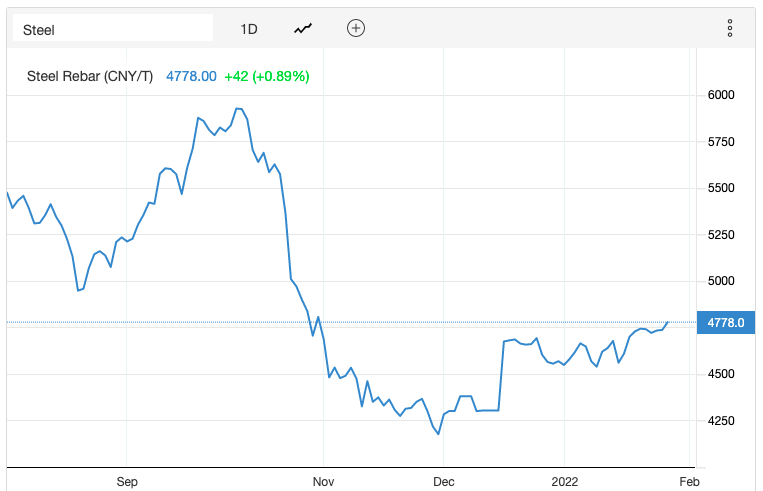Image resolution: width=763 pixels, height=491 pixels.
Task: Click the 5500 y-axis label
Action: click(x=721, y=188)
